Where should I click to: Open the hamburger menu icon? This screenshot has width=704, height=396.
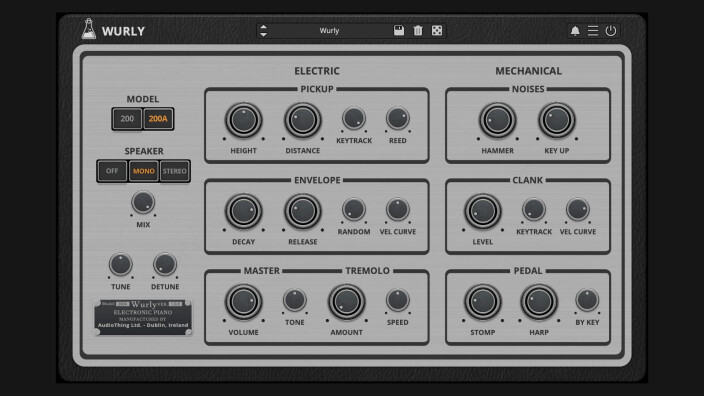593,31
